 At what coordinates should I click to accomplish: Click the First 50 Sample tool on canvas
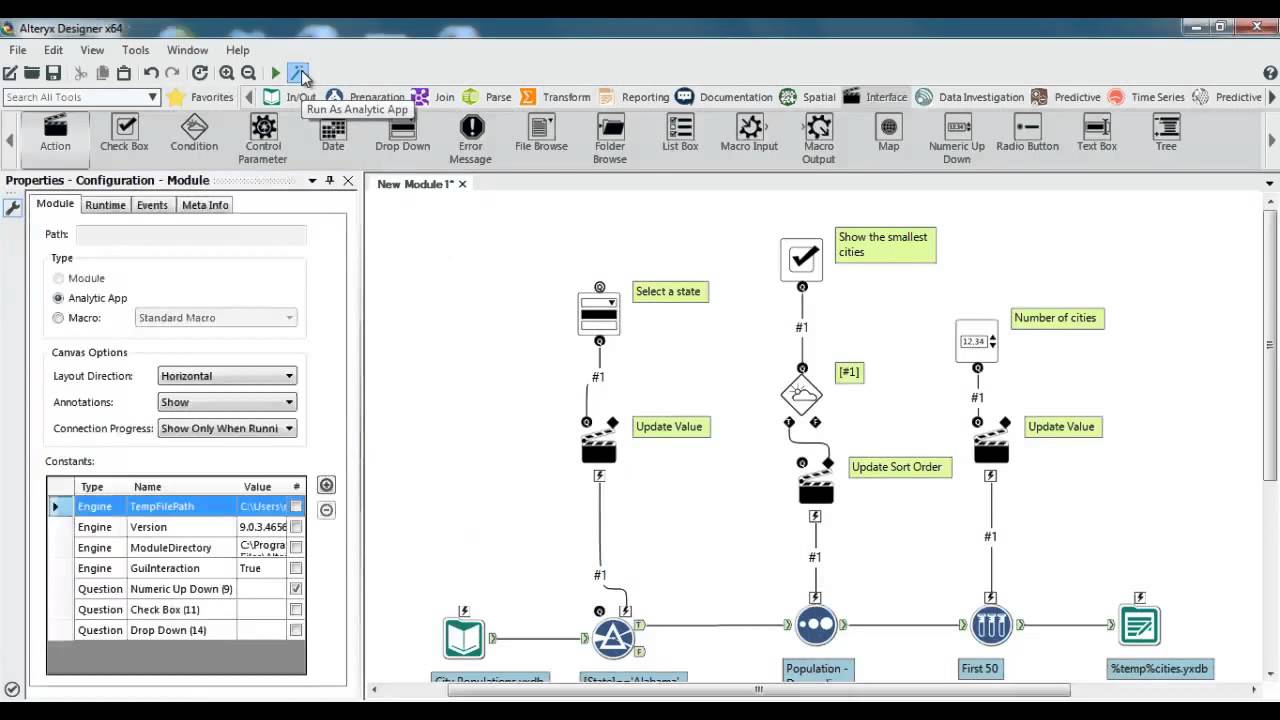(991, 625)
